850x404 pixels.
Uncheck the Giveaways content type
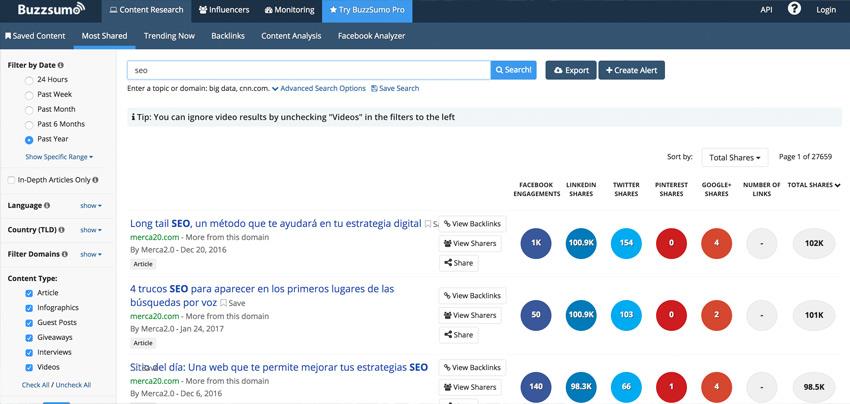coord(29,338)
